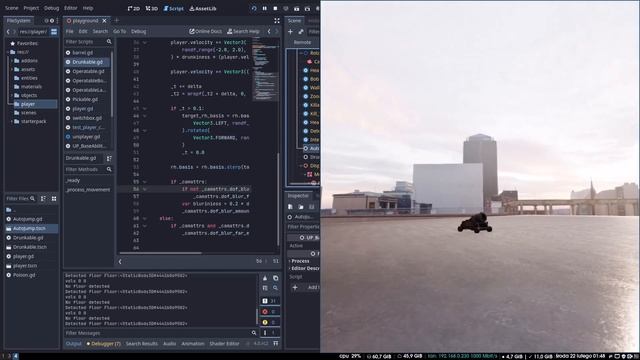This screenshot has height=360, width=640.
Task: Go back in FileSystem path history
Action: click(8, 32)
